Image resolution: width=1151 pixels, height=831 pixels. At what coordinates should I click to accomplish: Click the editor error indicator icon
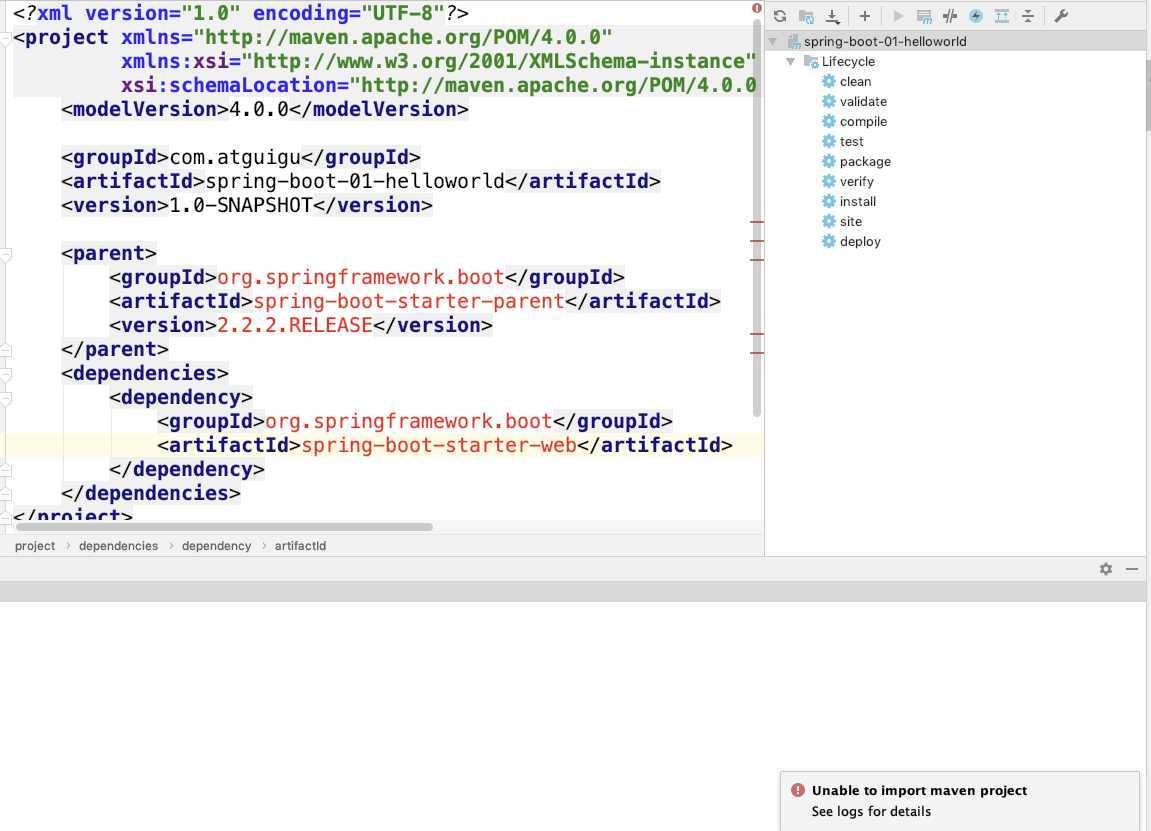tap(756, 9)
